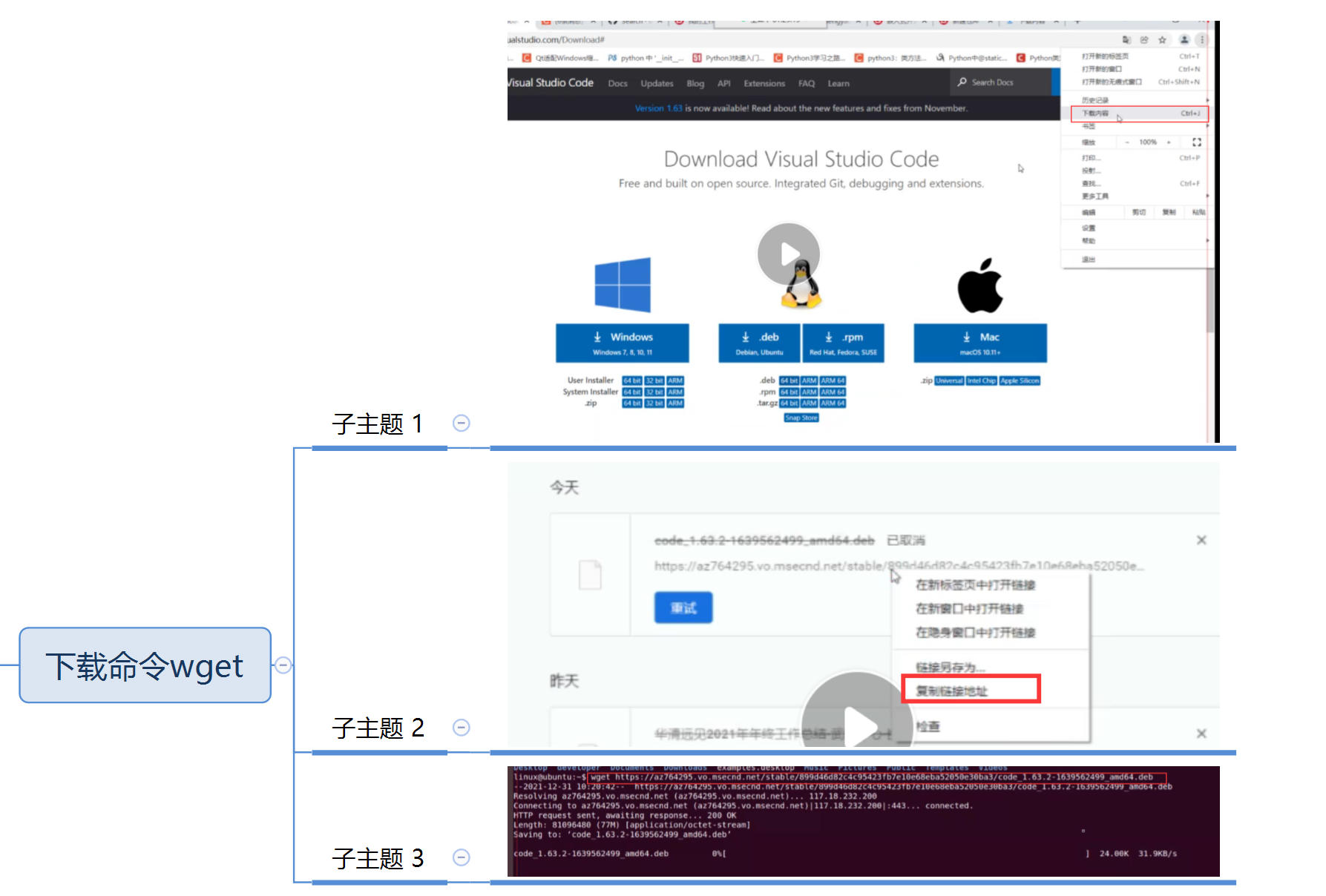Open Blog in the VS Code navbar
Viewport: 1326px width, 896px height.
click(x=695, y=84)
